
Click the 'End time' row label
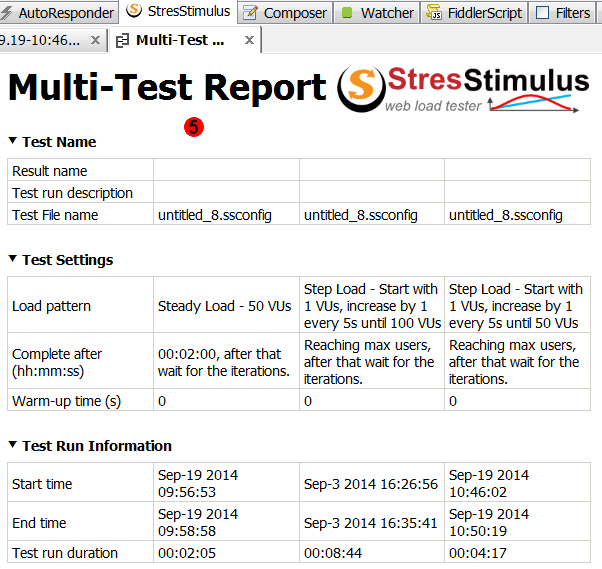[39, 523]
